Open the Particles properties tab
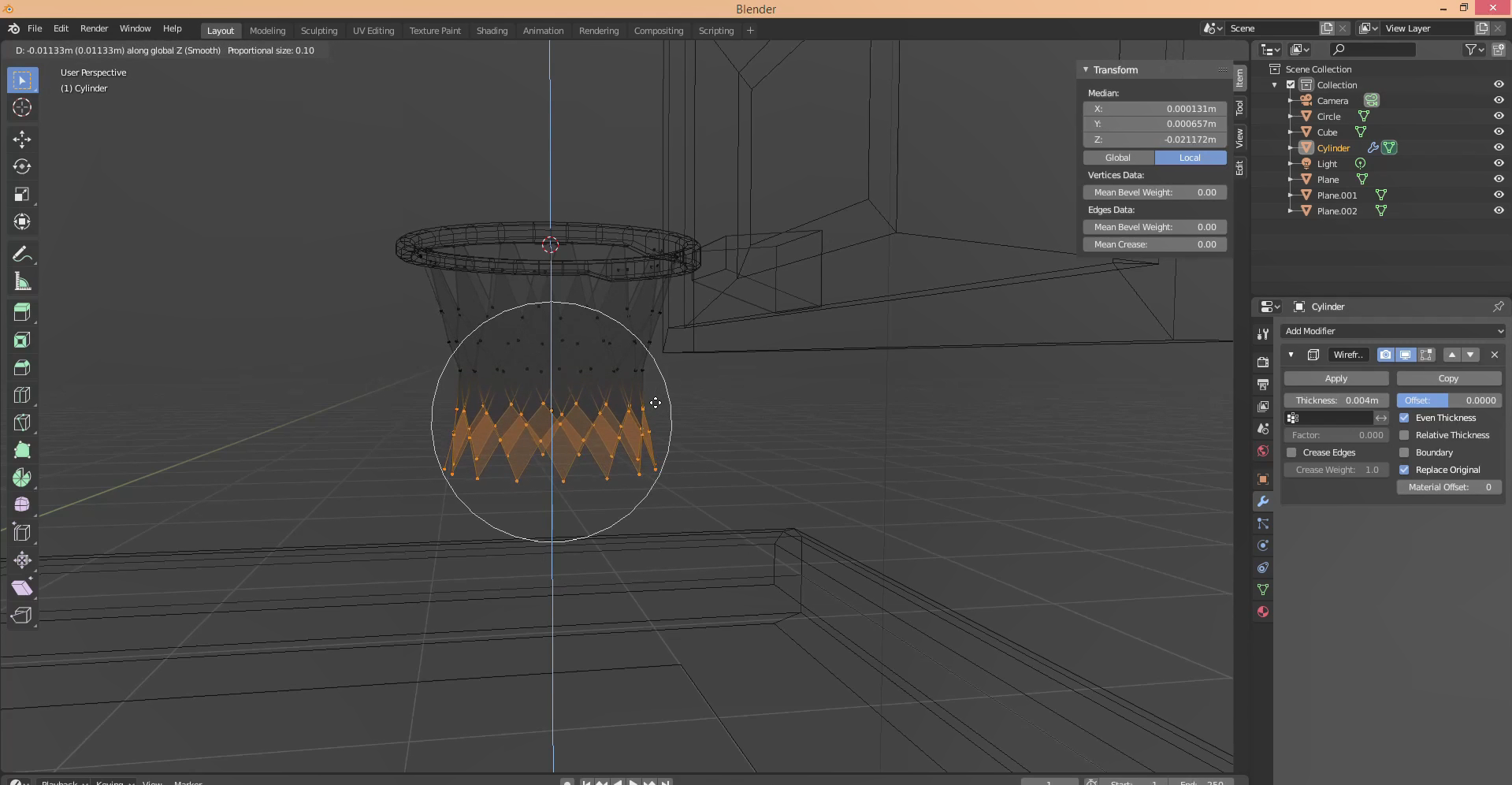 click(x=1263, y=523)
